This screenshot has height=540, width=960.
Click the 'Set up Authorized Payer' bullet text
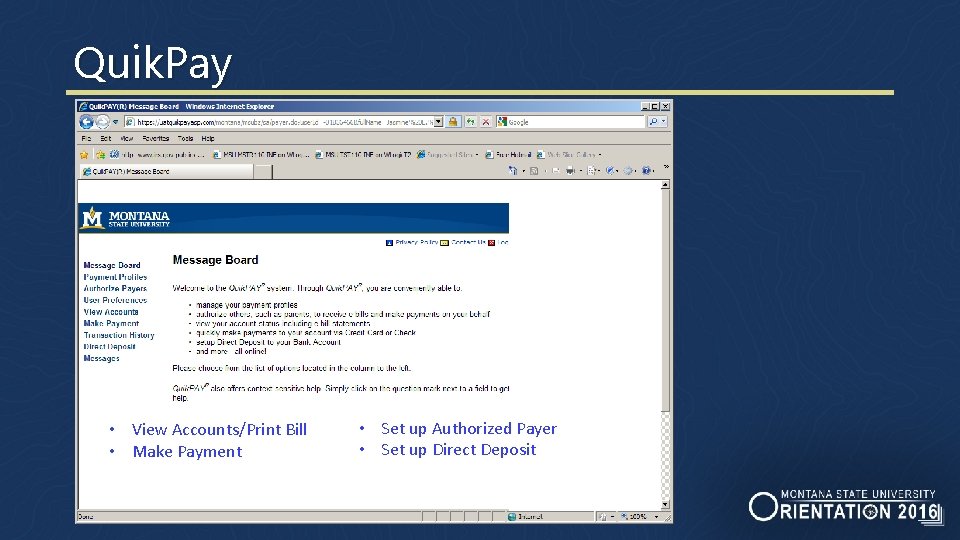[x=469, y=429]
